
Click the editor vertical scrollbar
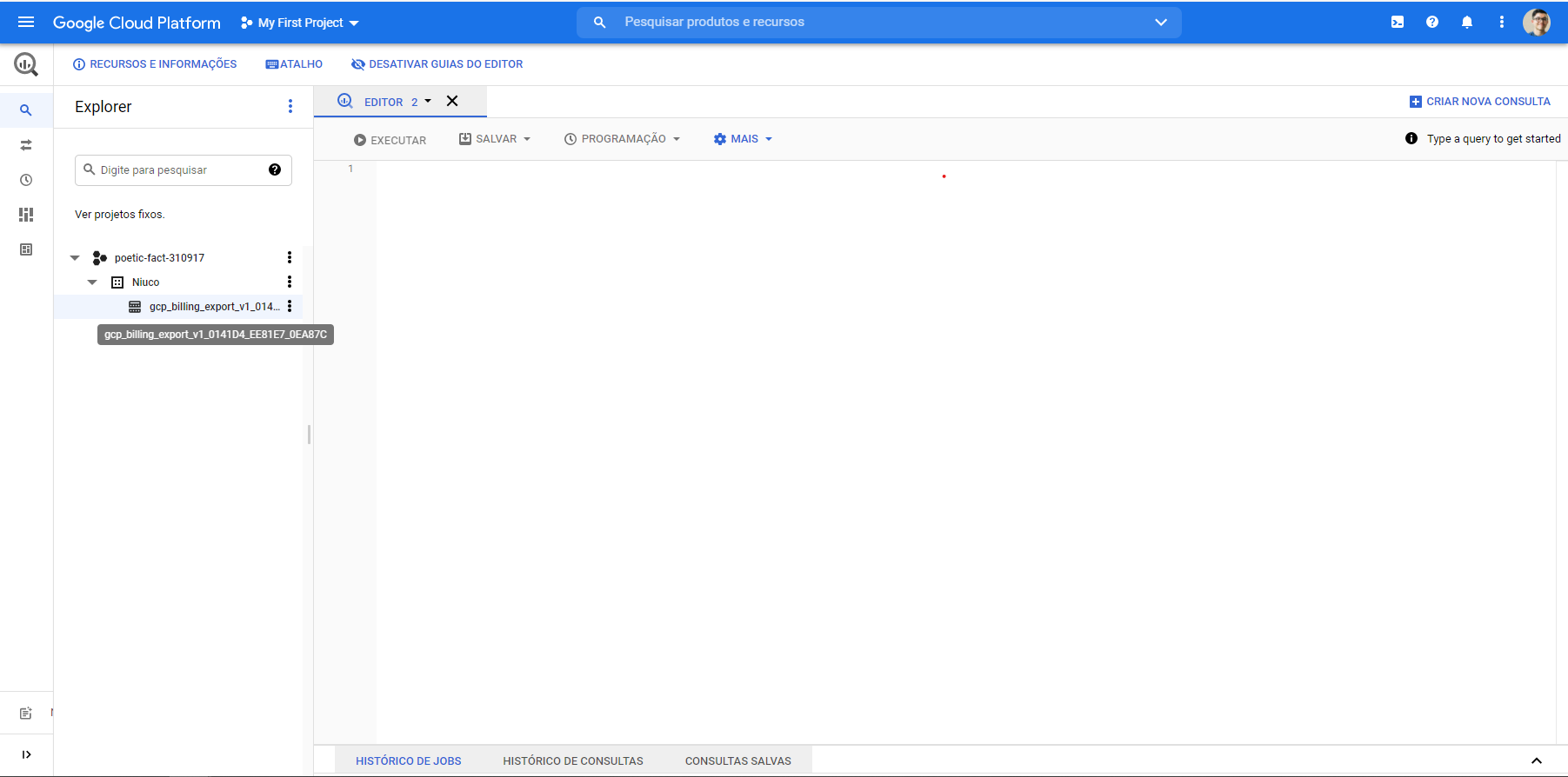click(1561, 452)
